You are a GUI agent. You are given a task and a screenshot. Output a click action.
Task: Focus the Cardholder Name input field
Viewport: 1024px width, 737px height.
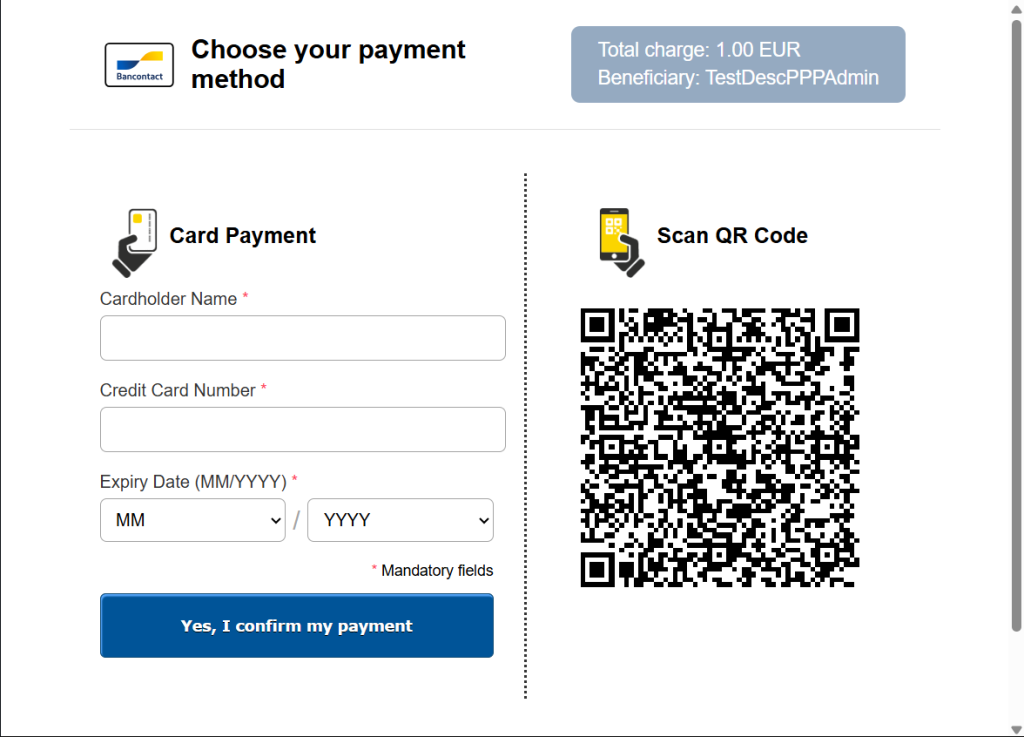tap(302, 338)
